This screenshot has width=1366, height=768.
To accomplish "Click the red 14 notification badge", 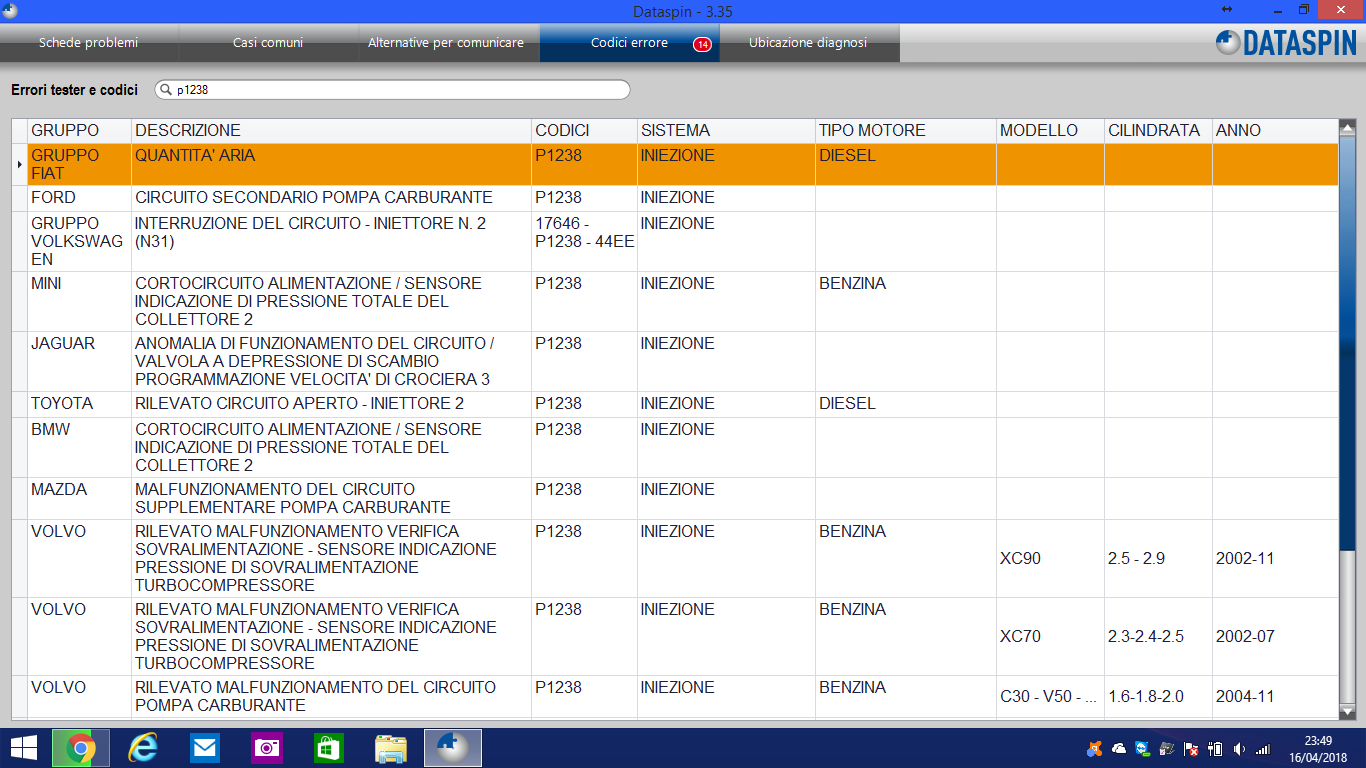I will click(x=702, y=44).
